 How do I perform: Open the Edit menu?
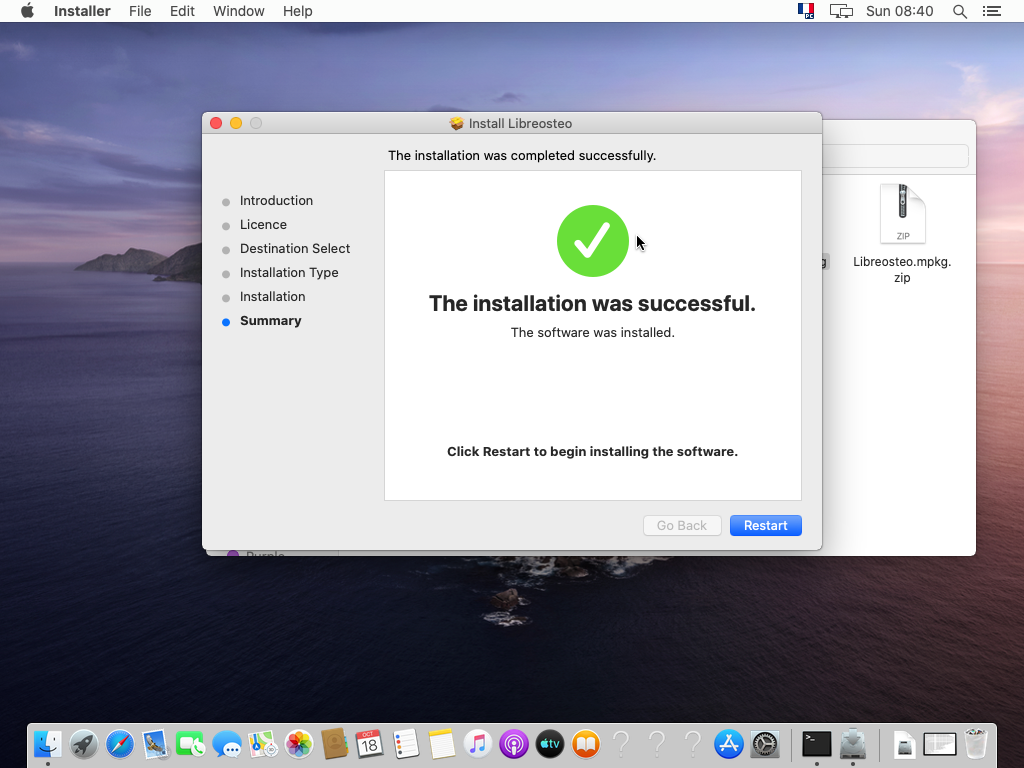182,11
